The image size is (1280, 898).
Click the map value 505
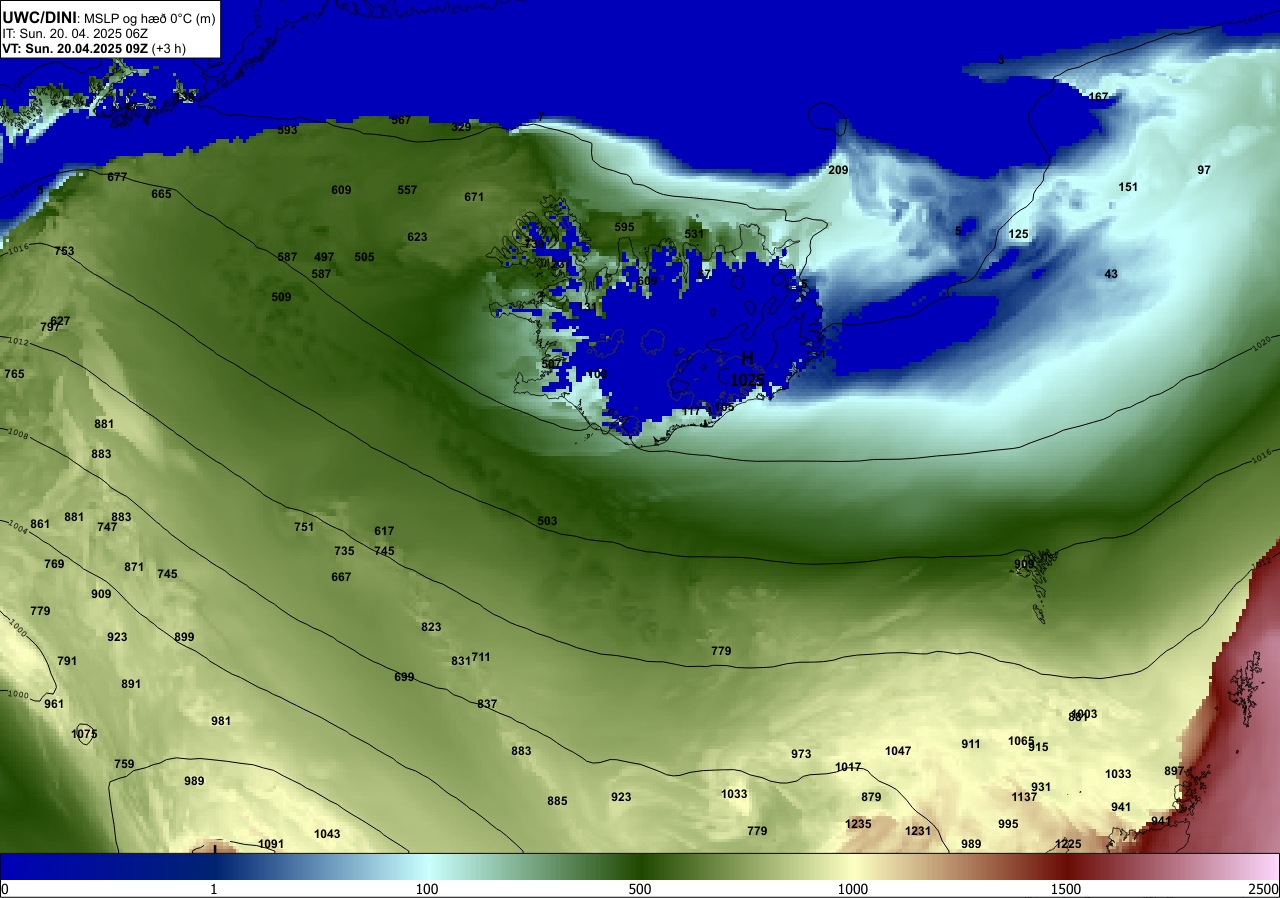tap(364, 257)
